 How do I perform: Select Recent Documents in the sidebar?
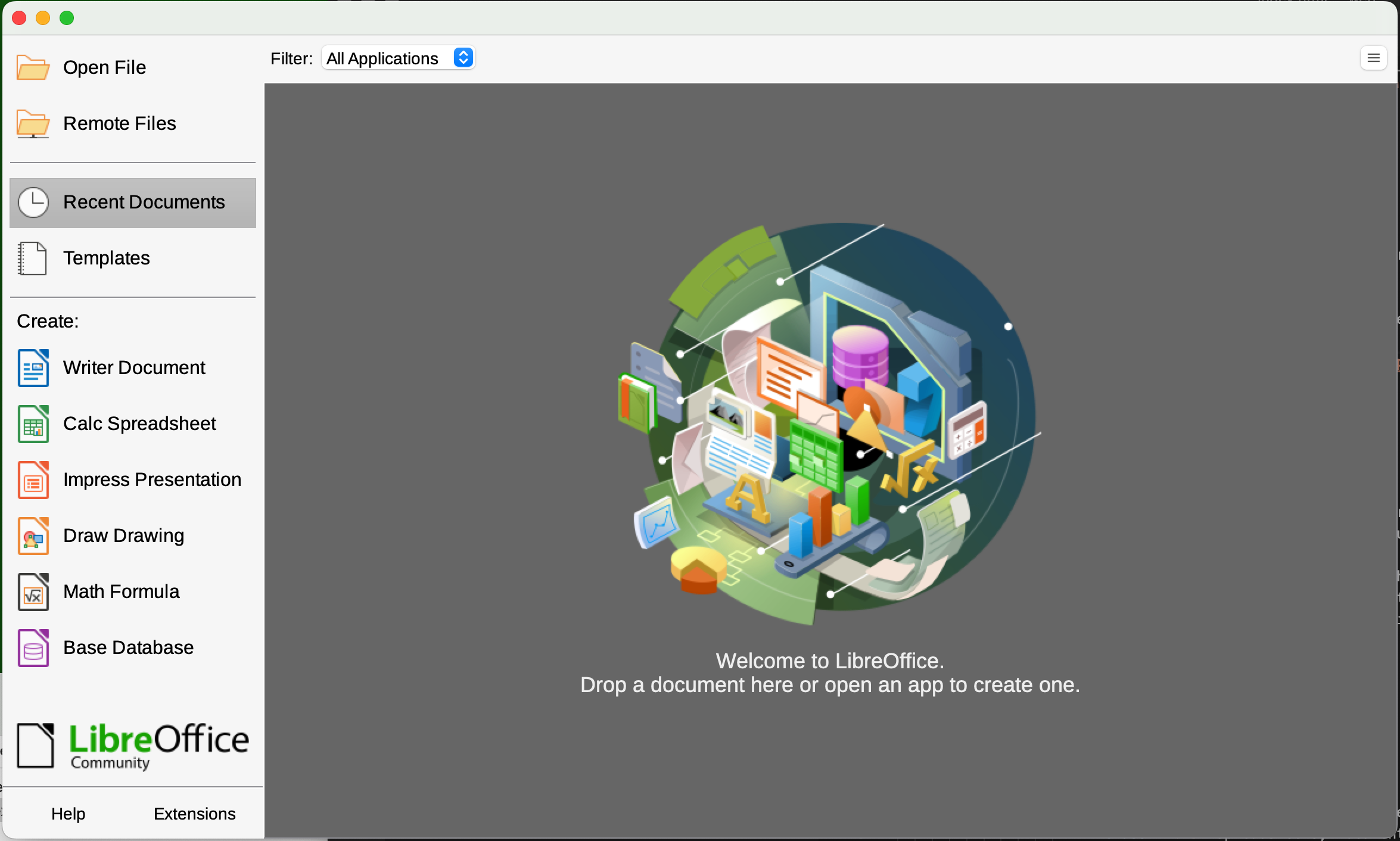(x=143, y=203)
